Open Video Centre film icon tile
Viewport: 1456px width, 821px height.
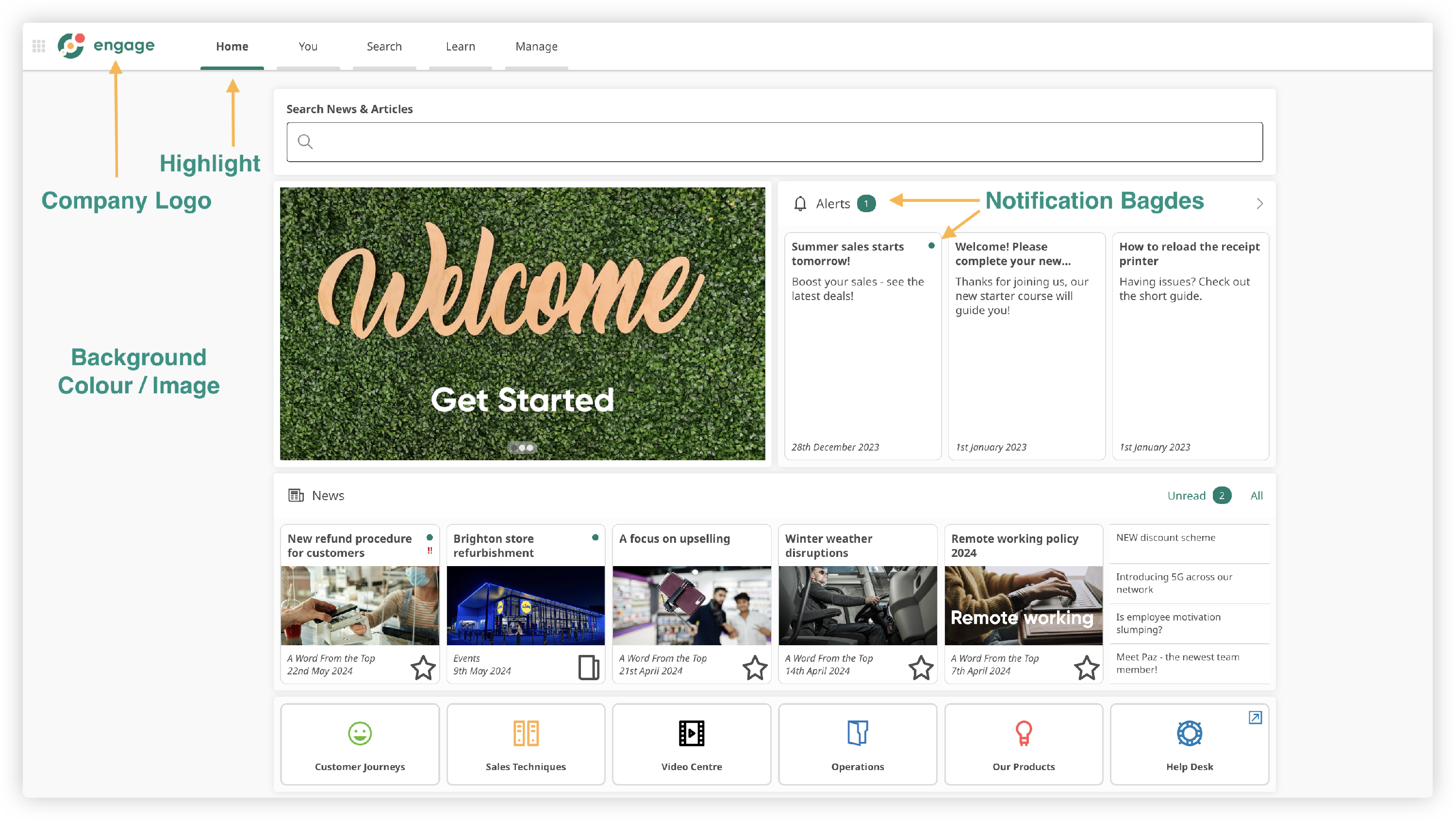point(691,734)
